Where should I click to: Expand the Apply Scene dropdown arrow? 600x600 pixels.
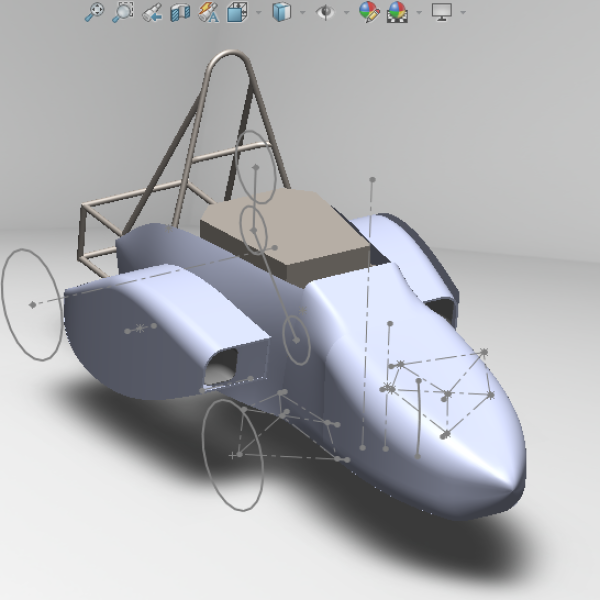(x=418, y=13)
